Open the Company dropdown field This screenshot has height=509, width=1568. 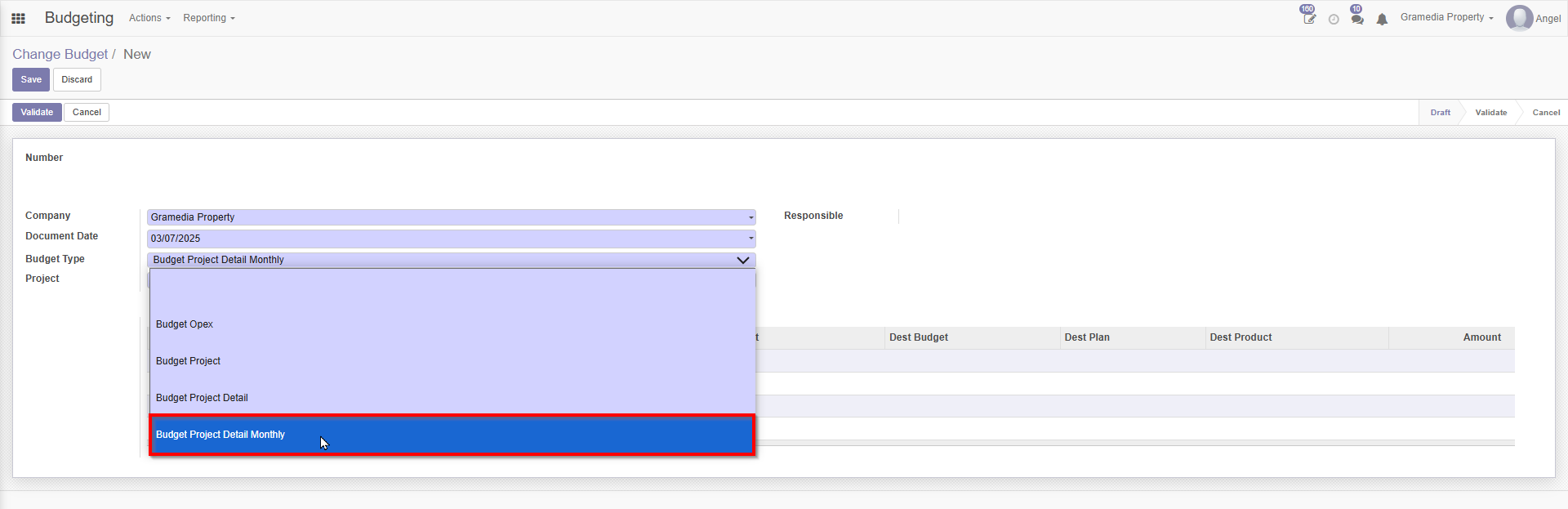(x=452, y=217)
